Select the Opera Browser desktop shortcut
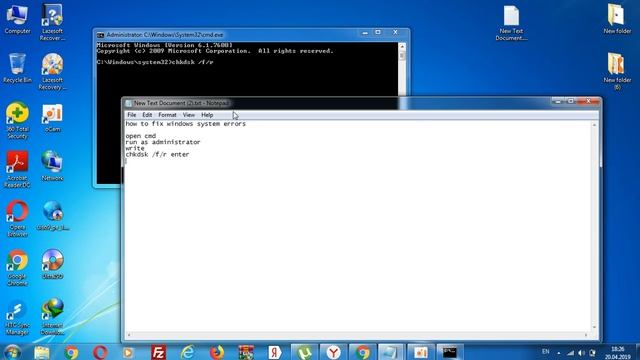Screen dimensions: 640x360 (x=17, y=219)
